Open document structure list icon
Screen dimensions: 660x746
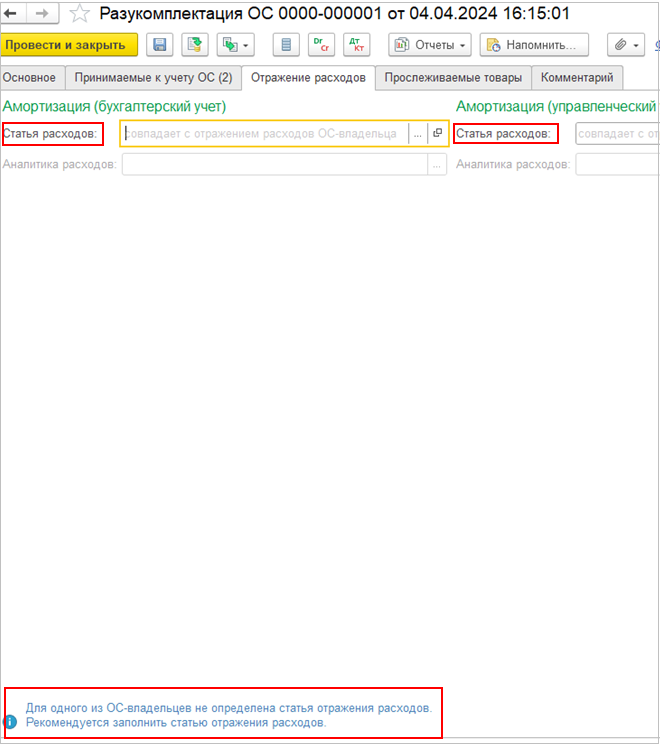pos(286,45)
